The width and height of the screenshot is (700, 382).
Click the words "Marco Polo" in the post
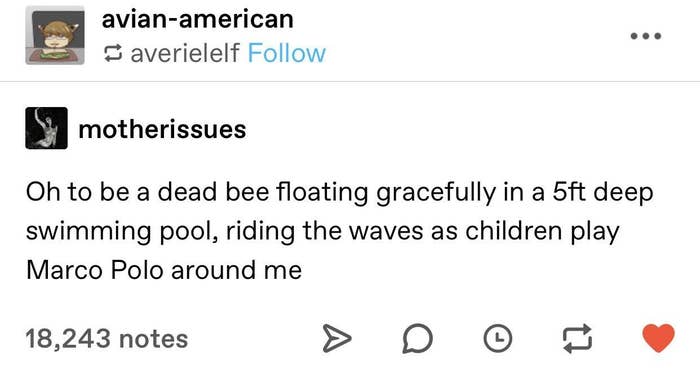[x=94, y=270]
